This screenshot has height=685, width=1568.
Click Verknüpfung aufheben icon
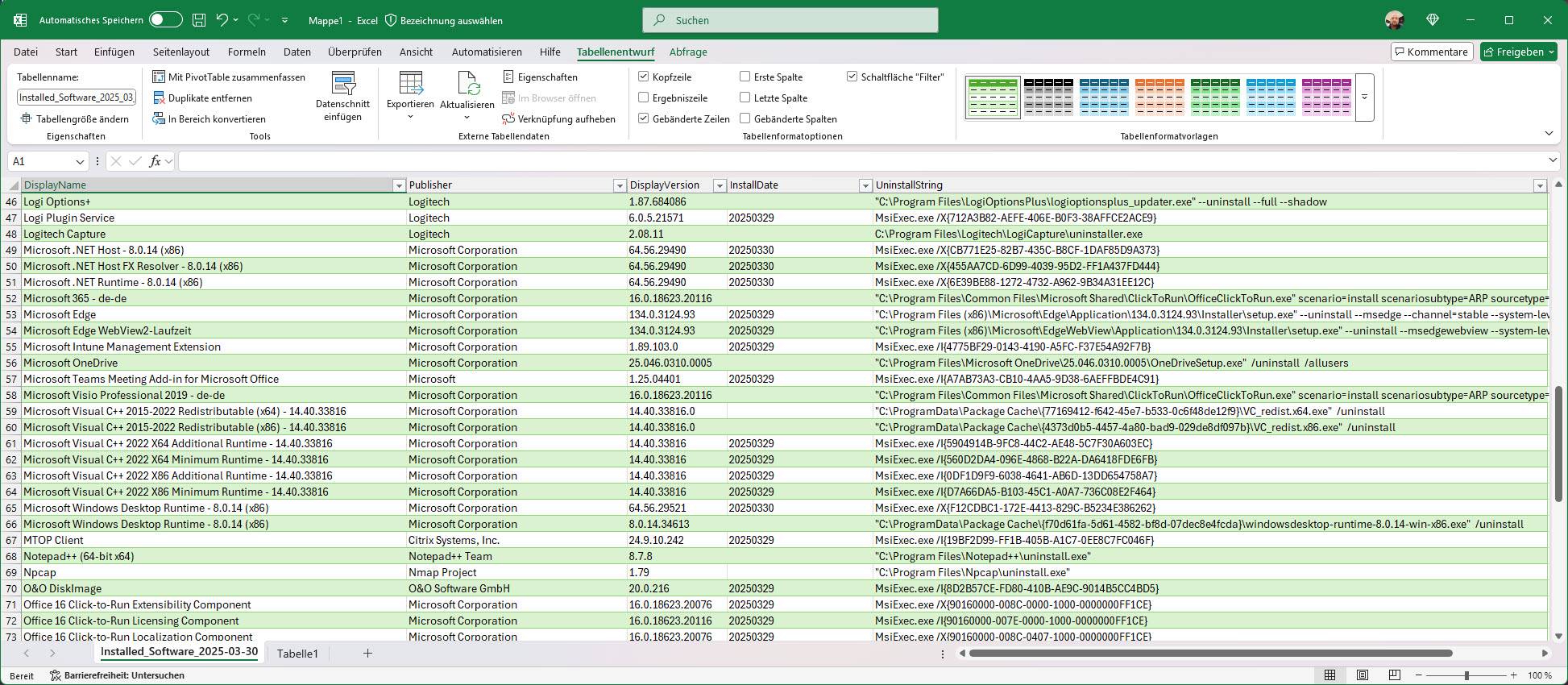click(x=508, y=118)
